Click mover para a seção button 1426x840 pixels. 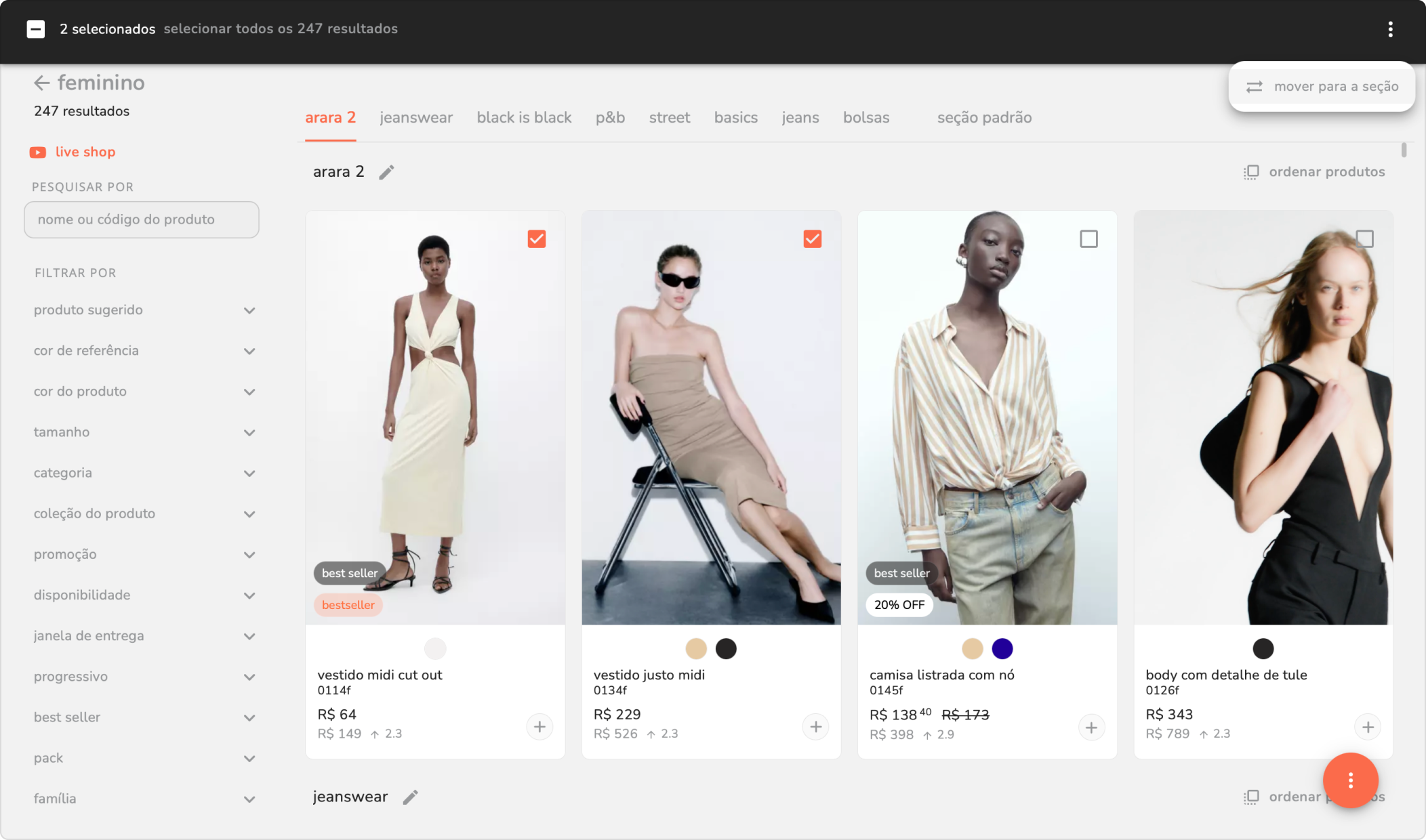pyautogui.click(x=1322, y=87)
